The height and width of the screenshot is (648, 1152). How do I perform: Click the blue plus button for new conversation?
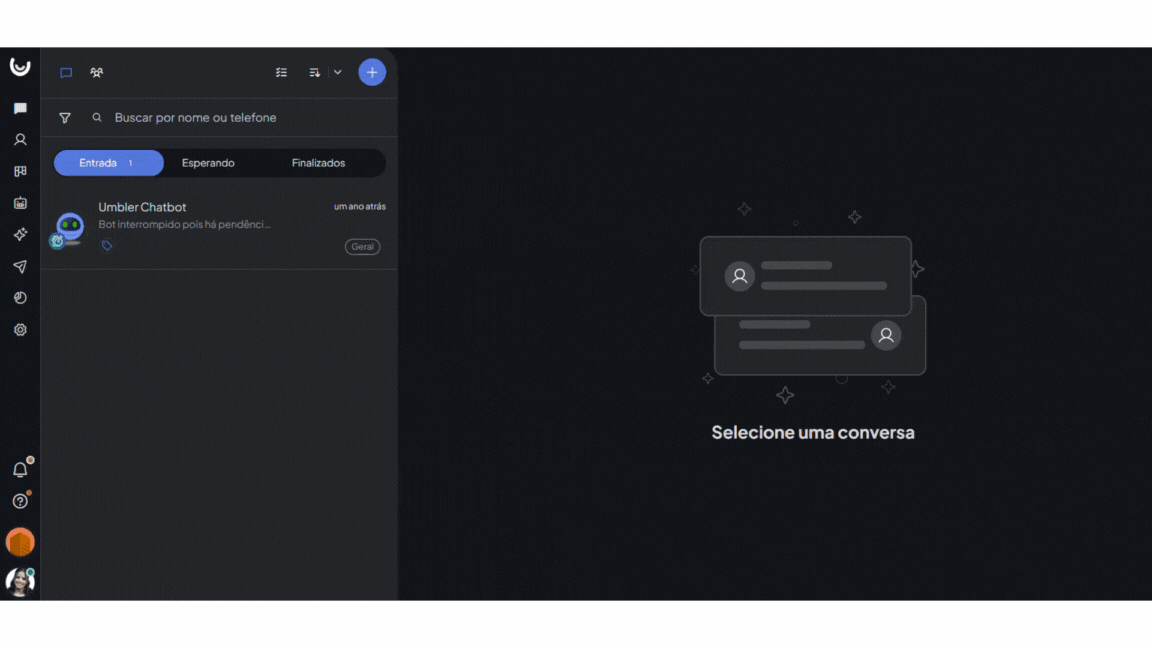(372, 72)
